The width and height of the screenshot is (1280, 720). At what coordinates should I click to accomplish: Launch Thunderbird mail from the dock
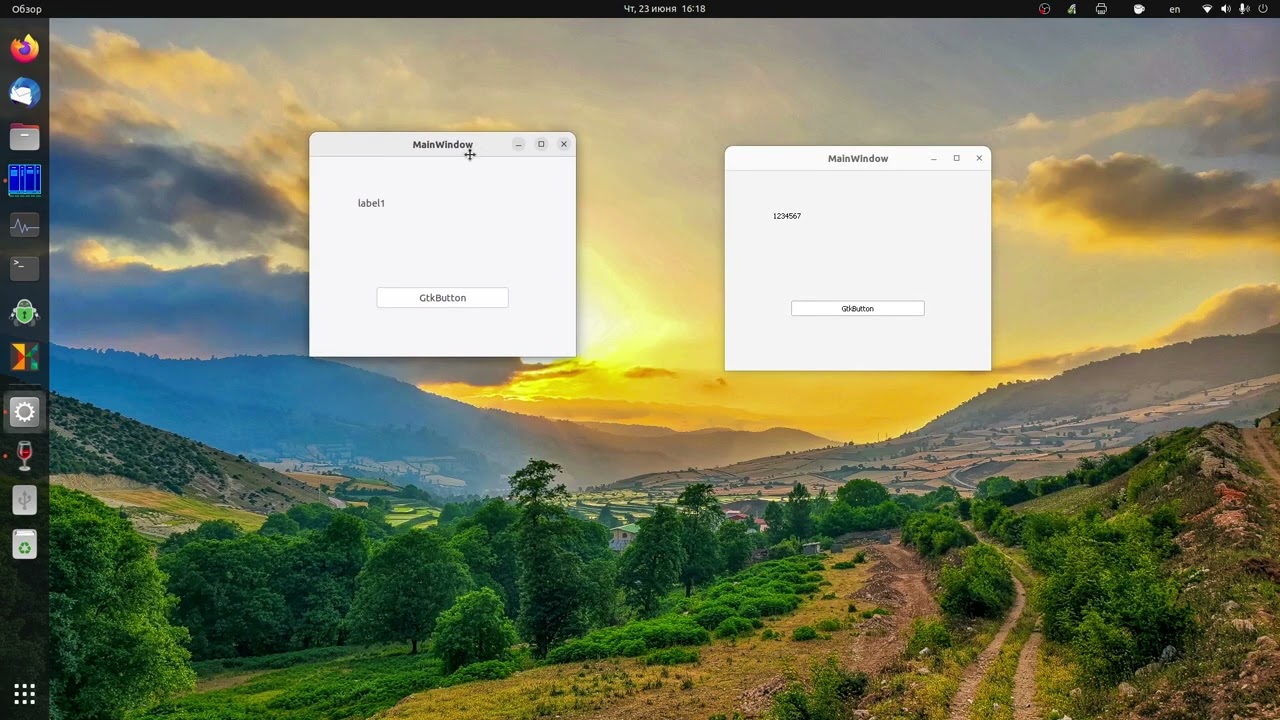tap(24, 93)
